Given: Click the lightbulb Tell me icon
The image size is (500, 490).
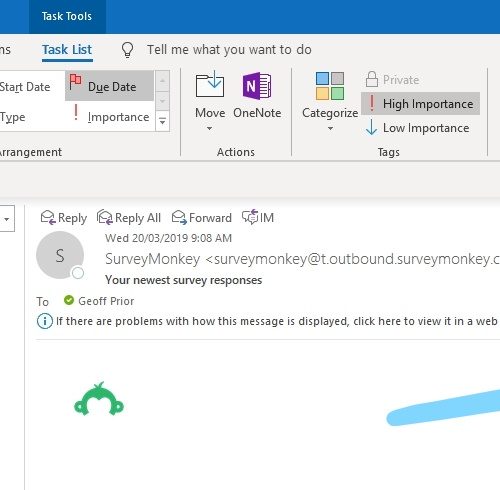Looking at the screenshot, I should point(127,50).
